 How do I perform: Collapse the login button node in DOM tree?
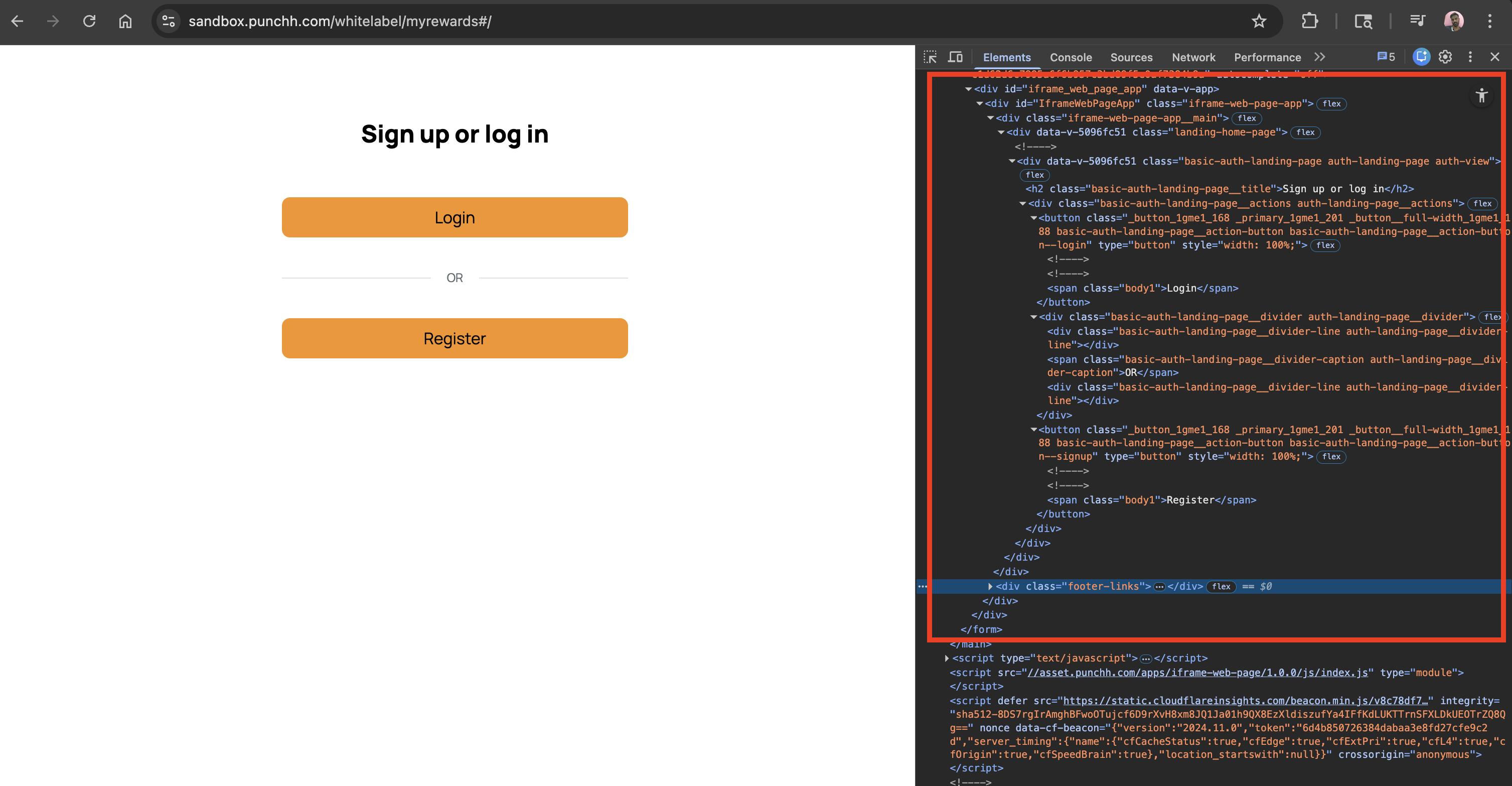click(x=1033, y=218)
